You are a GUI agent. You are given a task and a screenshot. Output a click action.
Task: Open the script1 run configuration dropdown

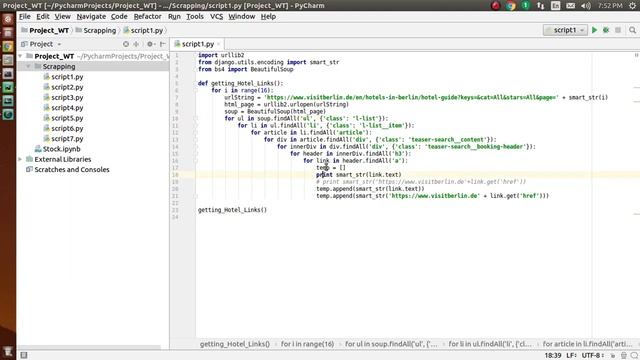point(565,30)
